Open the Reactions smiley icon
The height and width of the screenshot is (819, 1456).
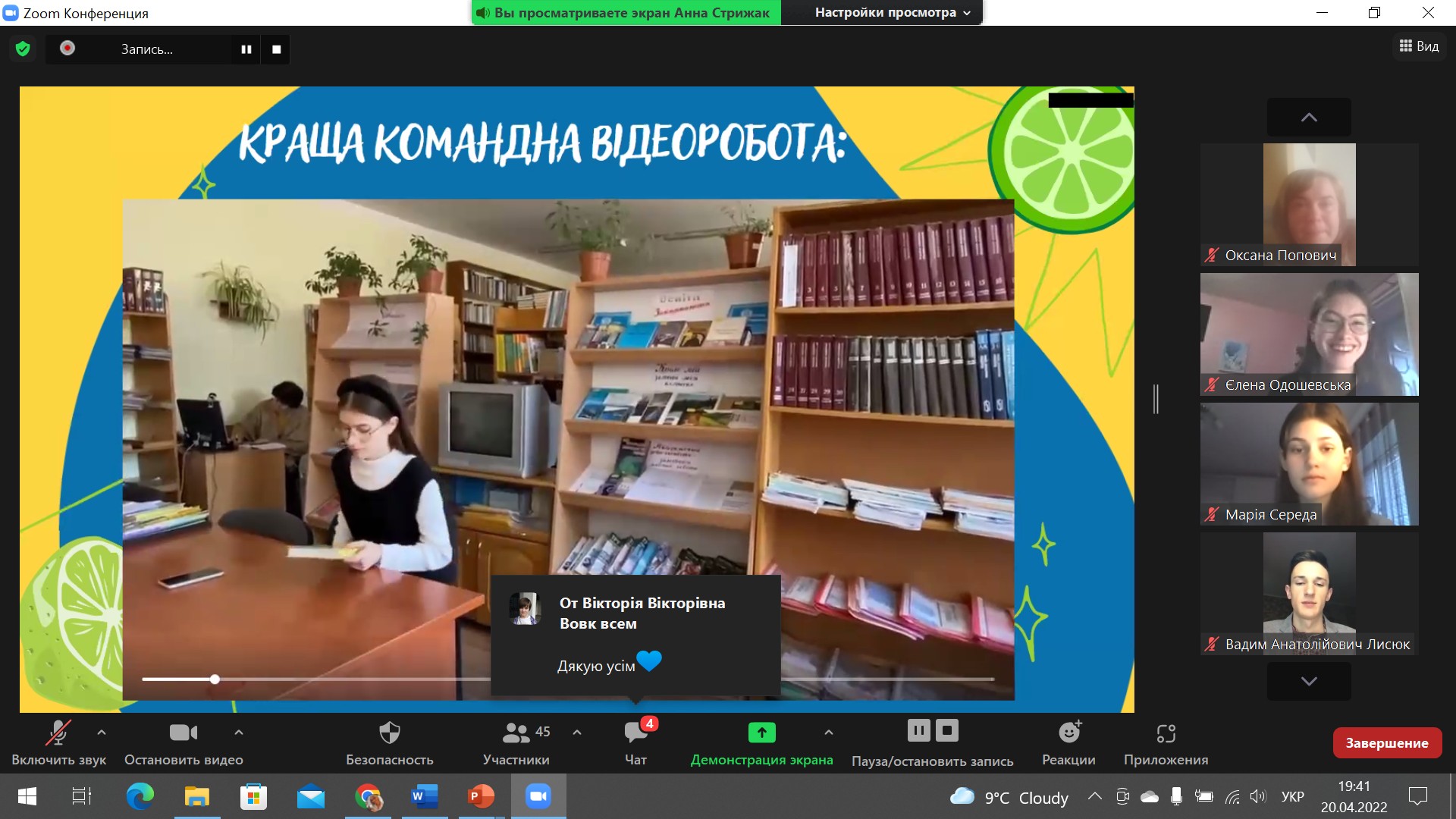[x=1068, y=733]
